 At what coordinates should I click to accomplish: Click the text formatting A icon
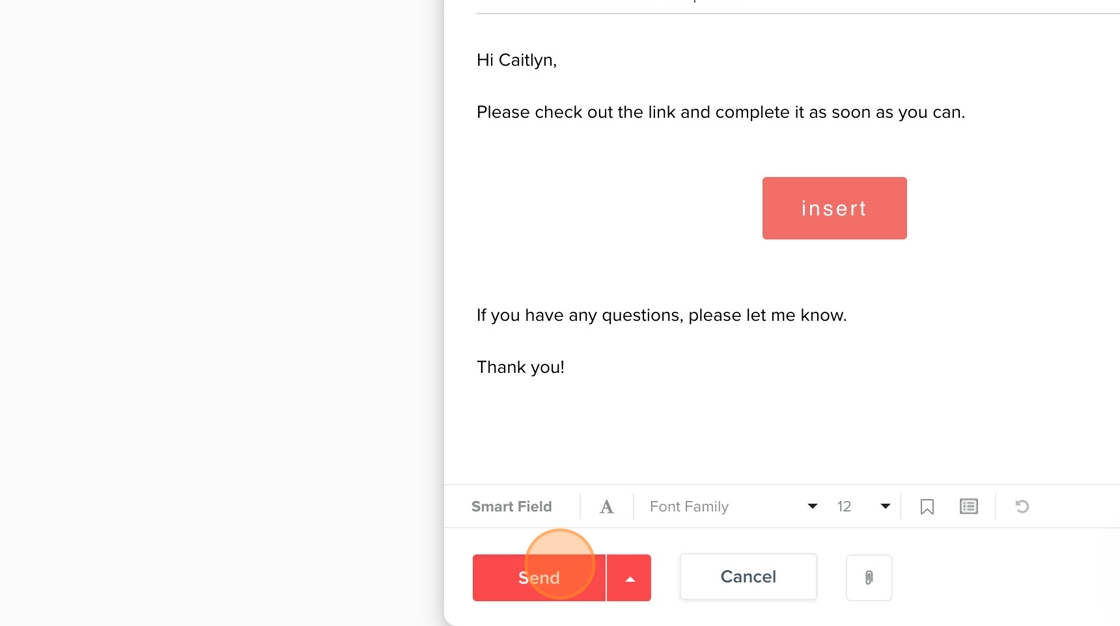tap(606, 507)
